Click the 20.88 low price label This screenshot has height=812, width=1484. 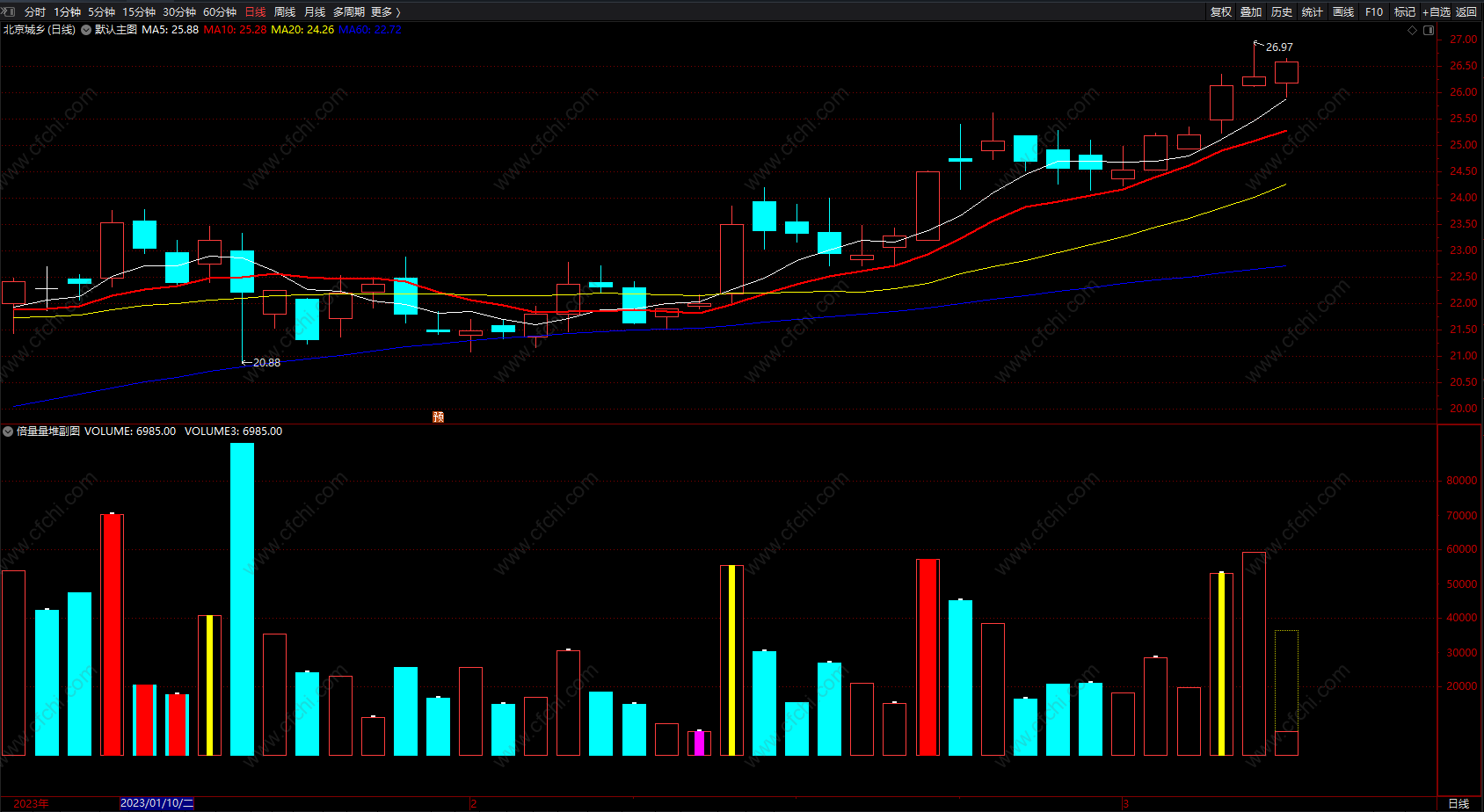point(266,363)
